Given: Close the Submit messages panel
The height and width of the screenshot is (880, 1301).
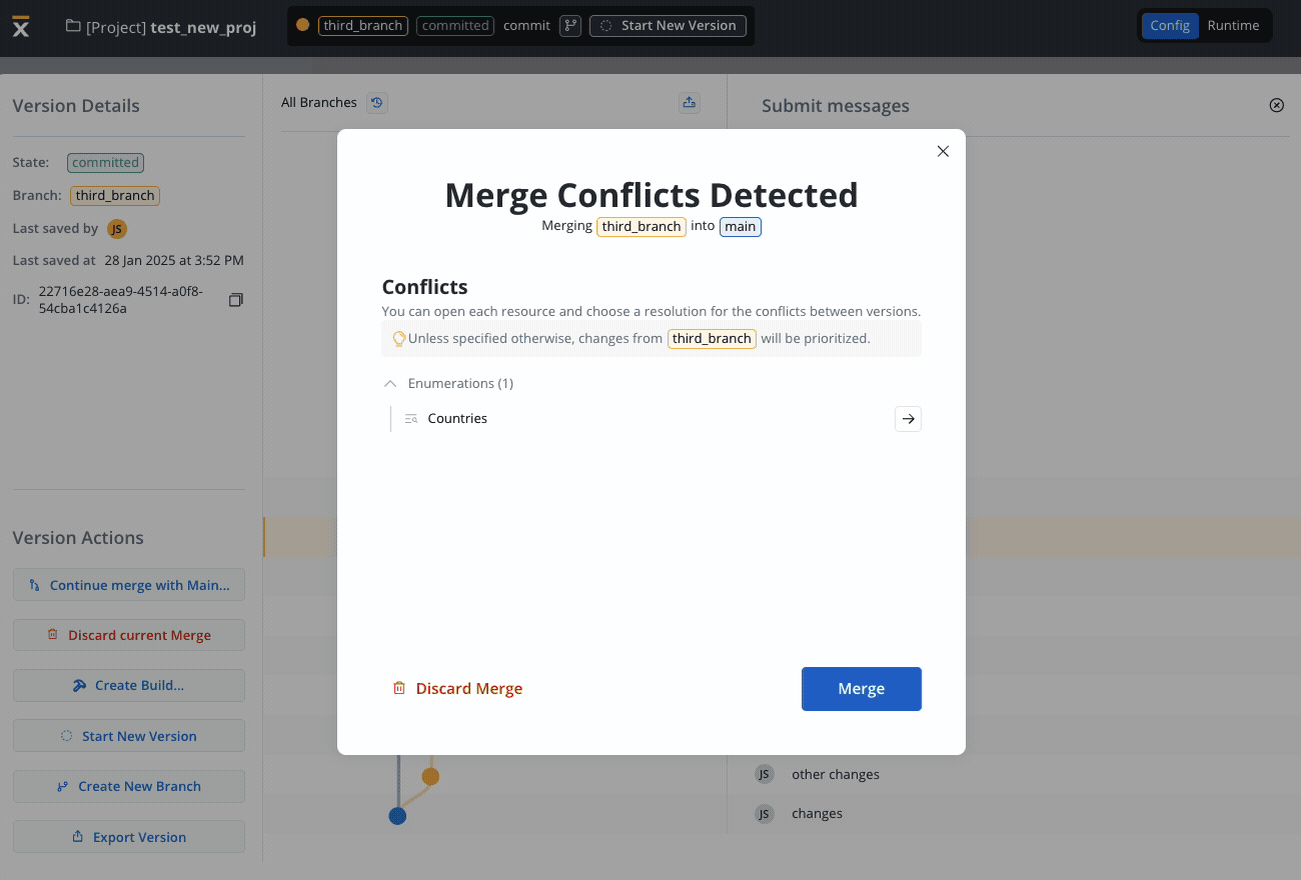Looking at the screenshot, I should pos(1276,105).
